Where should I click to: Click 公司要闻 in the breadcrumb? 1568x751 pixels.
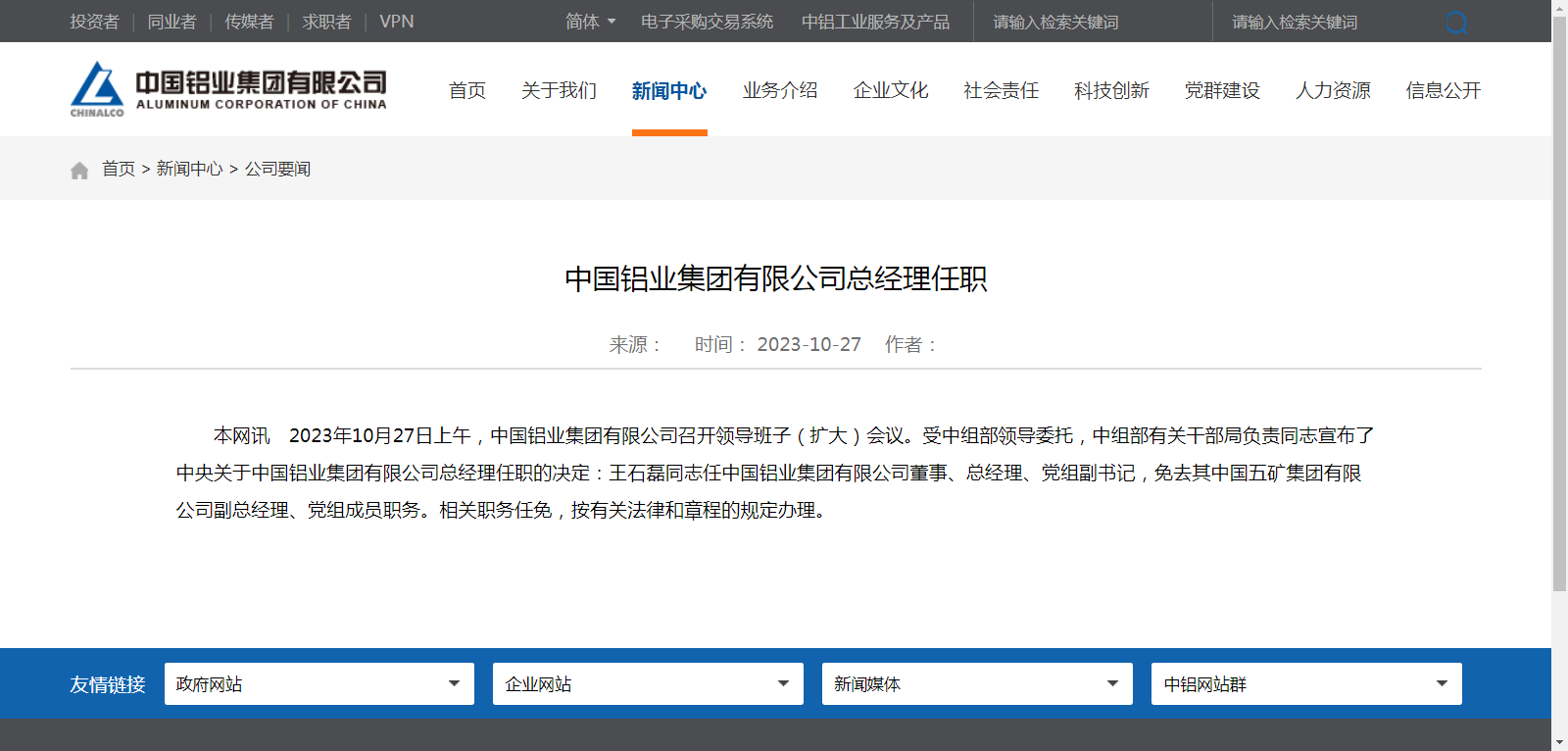click(x=277, y=169)
